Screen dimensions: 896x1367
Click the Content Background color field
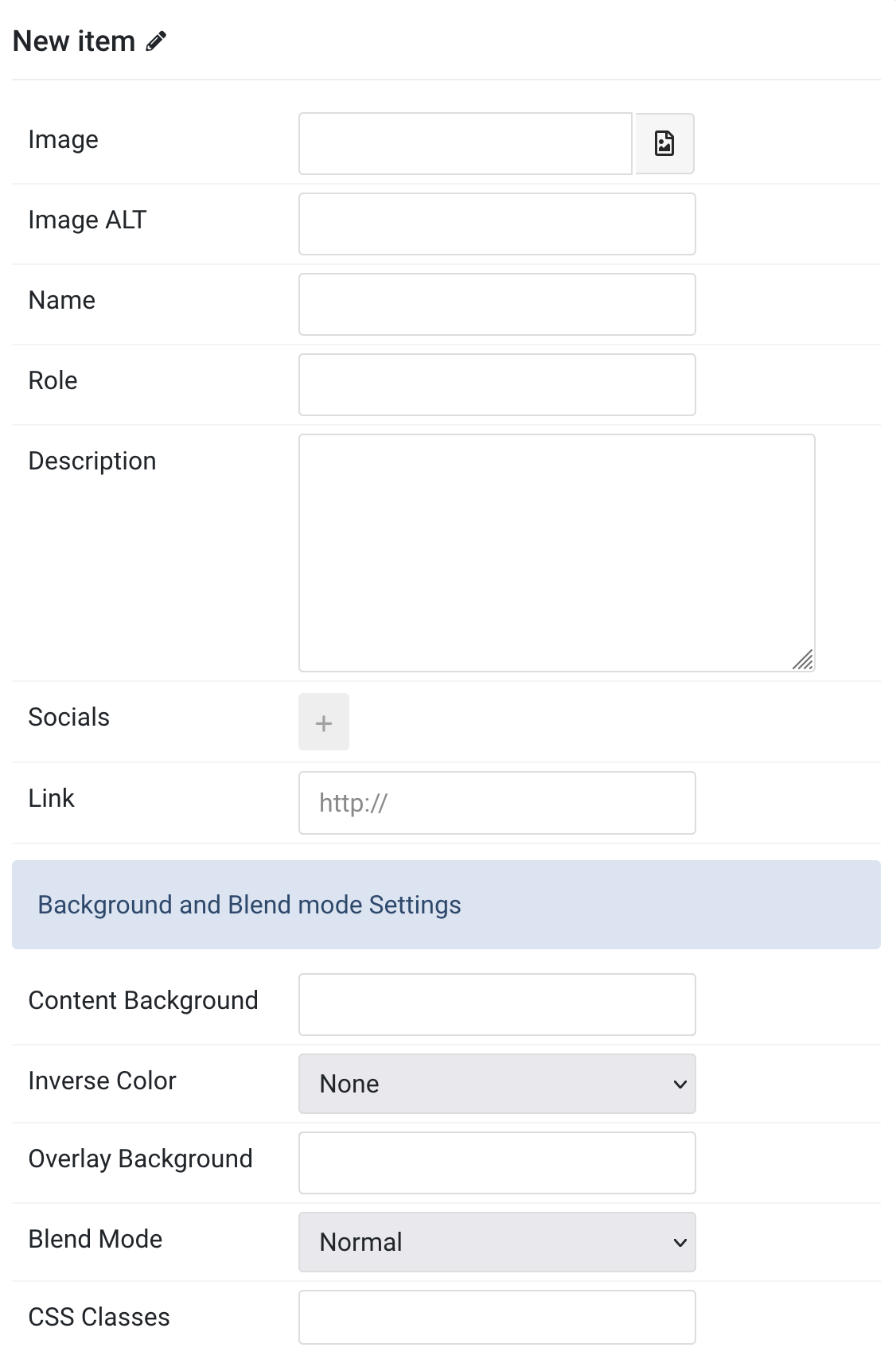click(497, 1004)
